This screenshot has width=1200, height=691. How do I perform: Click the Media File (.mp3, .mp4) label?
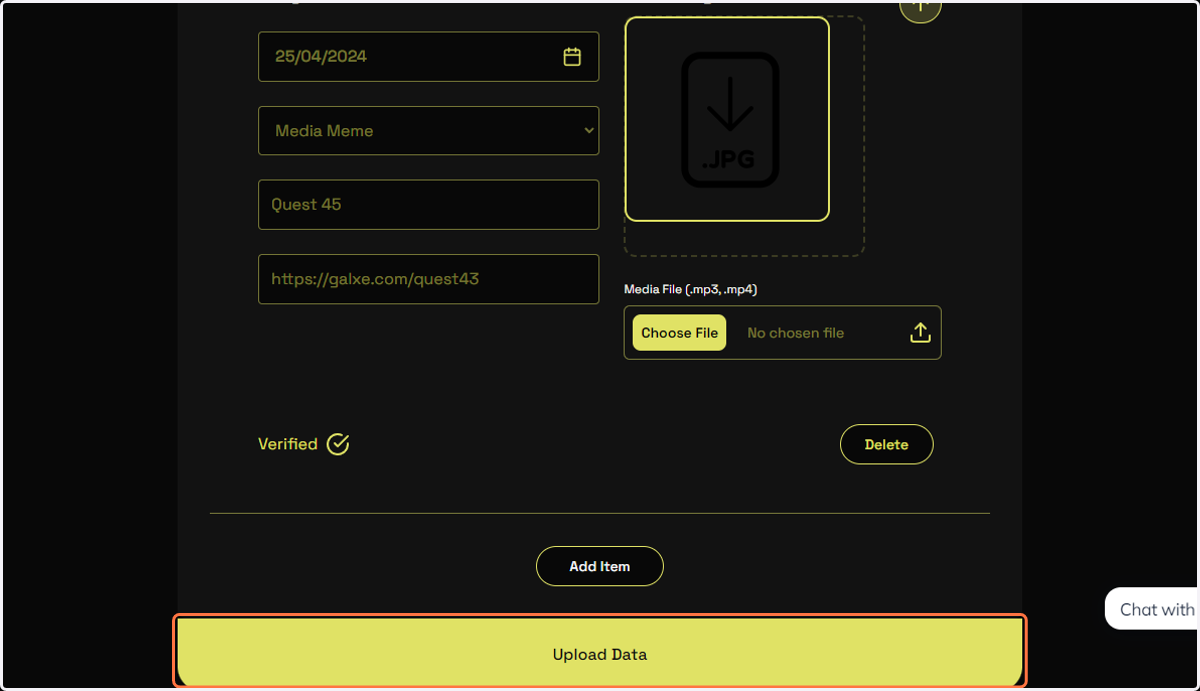[691, 289]
